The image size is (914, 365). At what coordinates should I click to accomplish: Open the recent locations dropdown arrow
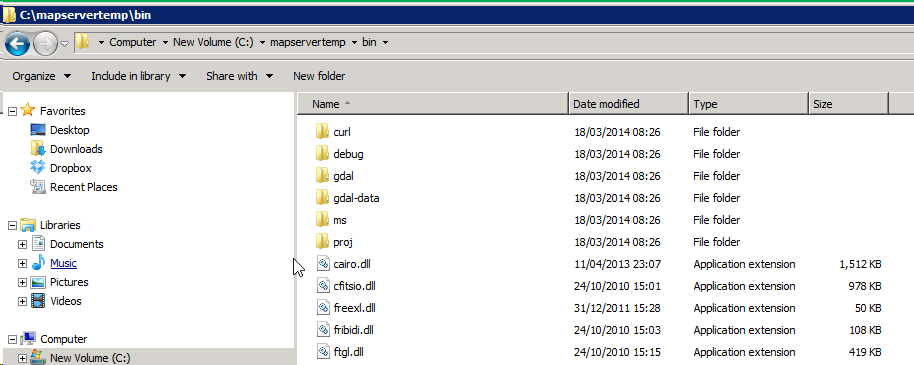tap(64, 43)
